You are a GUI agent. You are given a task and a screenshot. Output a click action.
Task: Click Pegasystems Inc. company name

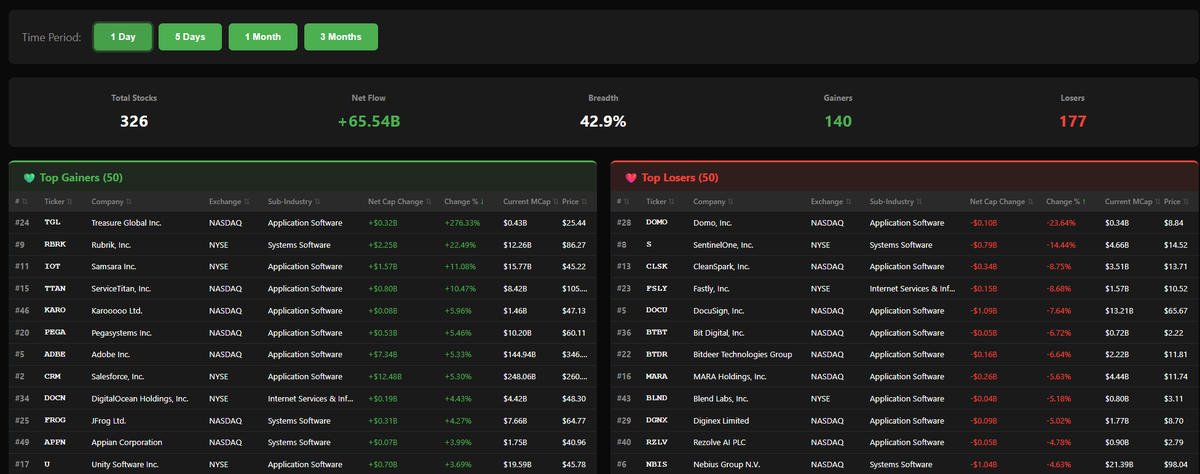pyautogui.click(x=121, y=332)
